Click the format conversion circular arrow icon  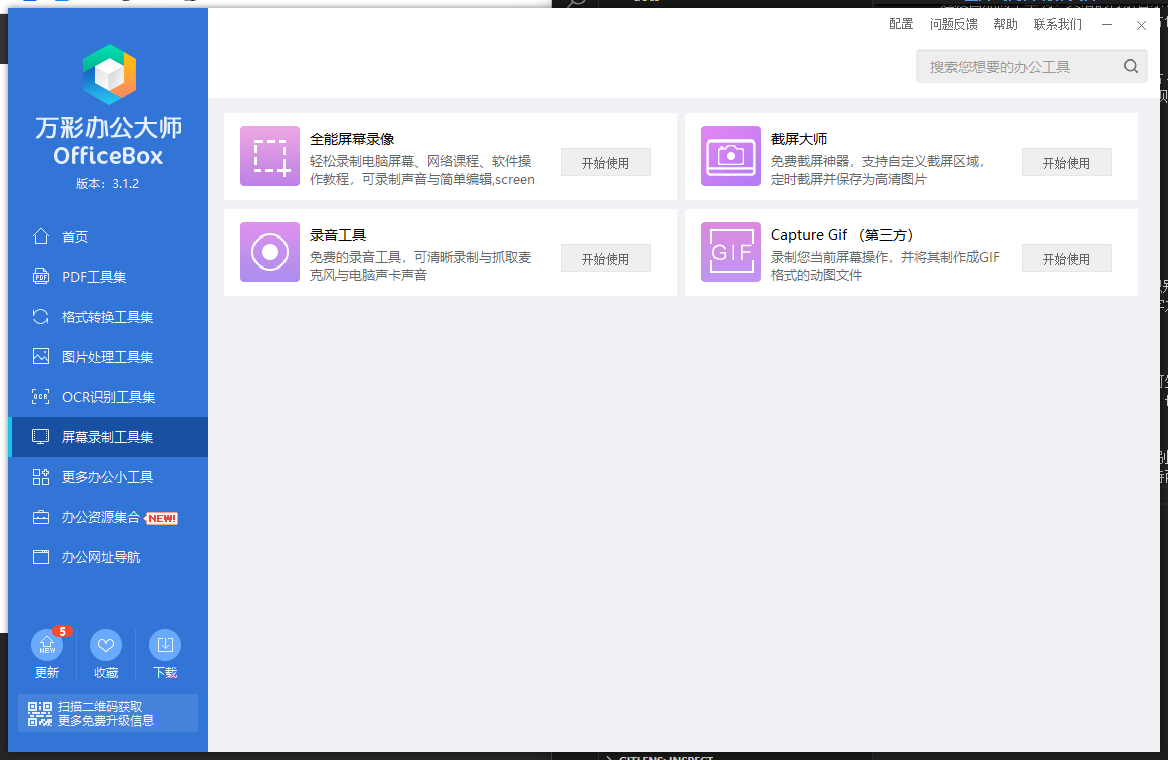[x=41, y=317]
